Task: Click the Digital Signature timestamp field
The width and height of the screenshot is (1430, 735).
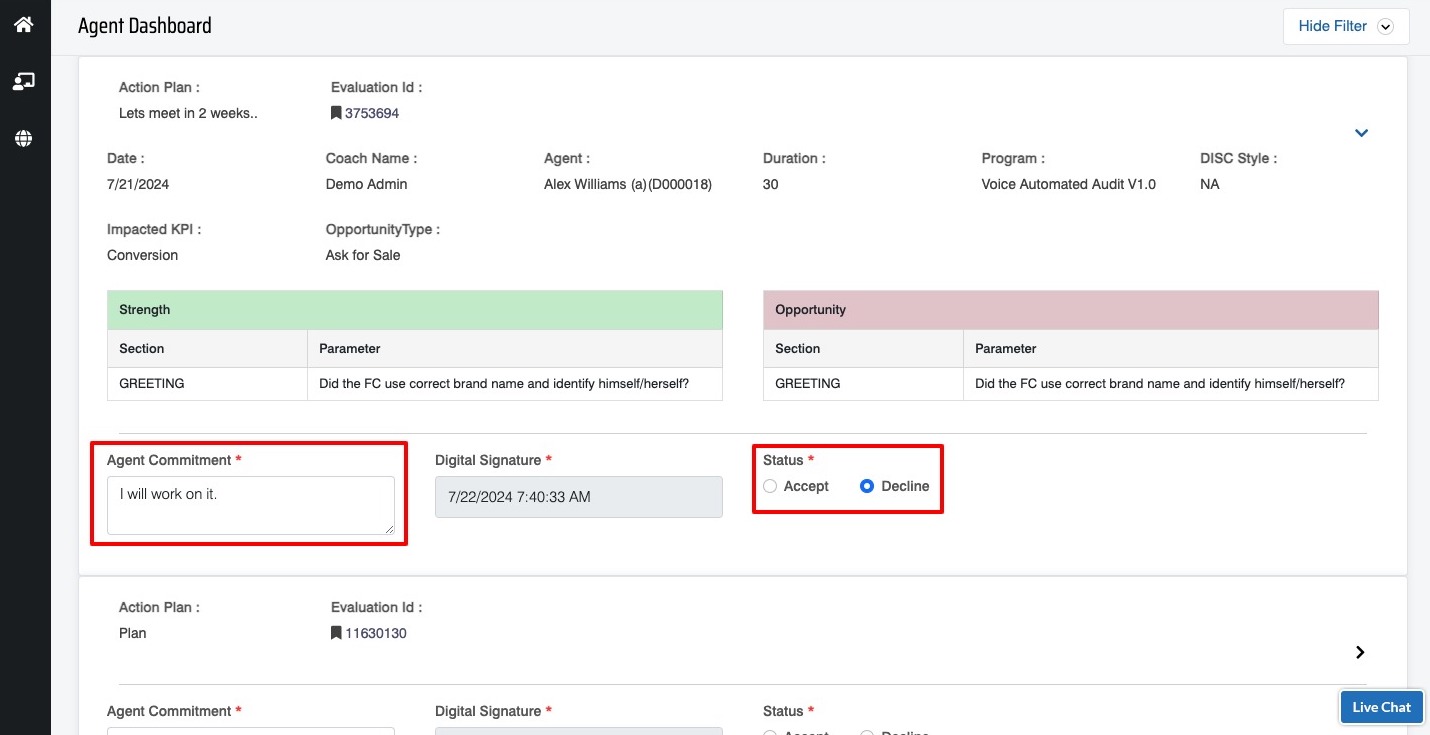Action: point(578,497)
